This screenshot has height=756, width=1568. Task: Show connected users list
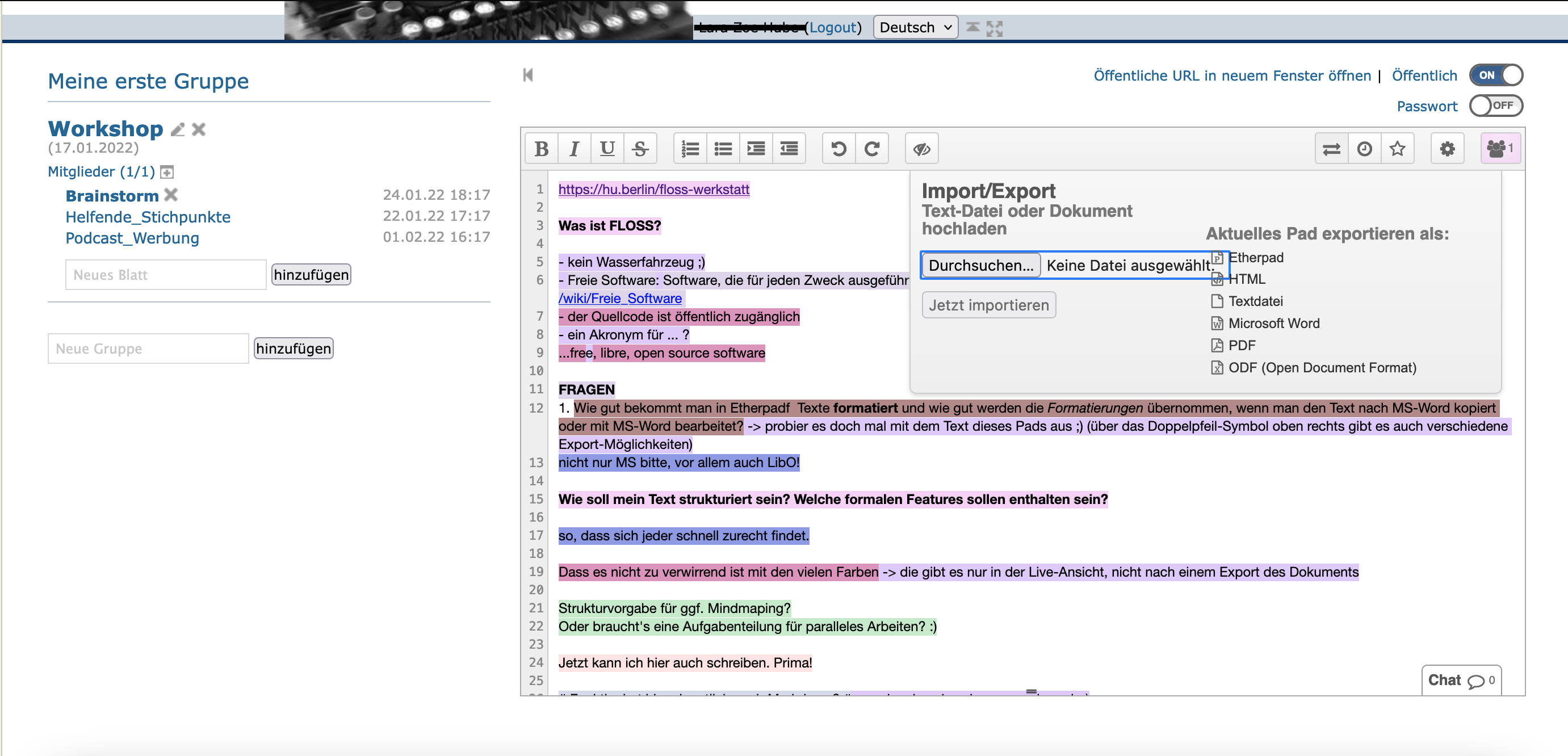[1500, 149]
